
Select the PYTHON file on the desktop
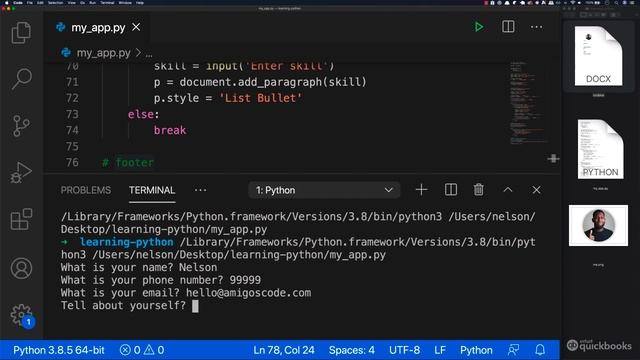coord(600,149)
